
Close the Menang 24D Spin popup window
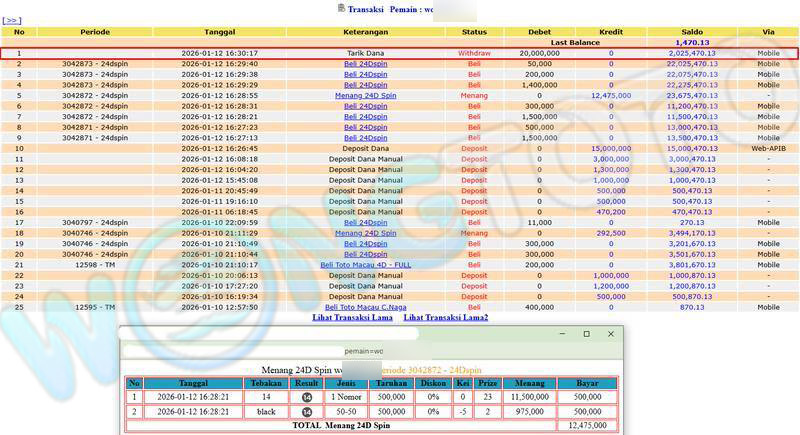tap(609, 334)
